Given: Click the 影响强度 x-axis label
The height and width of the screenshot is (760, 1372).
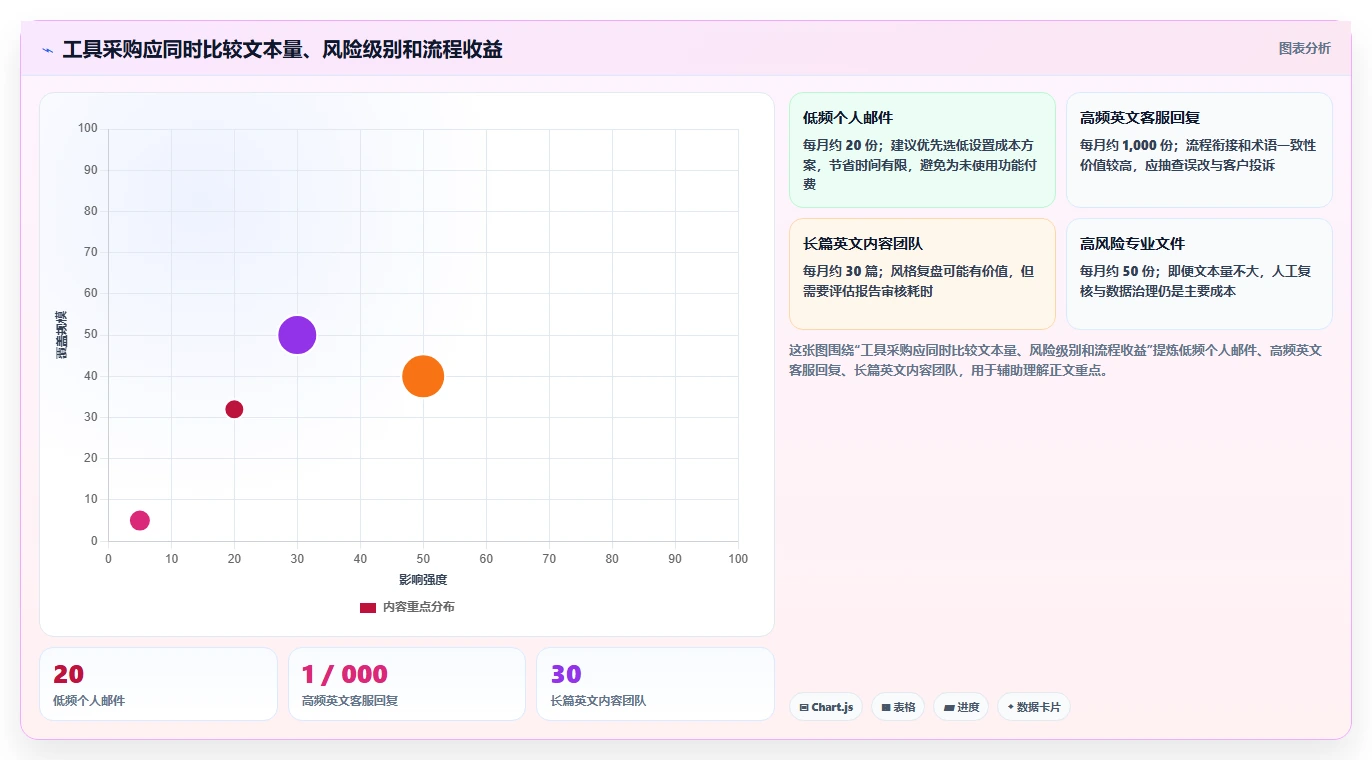Looking at the screenshot, I should click(x=423, y=580).
